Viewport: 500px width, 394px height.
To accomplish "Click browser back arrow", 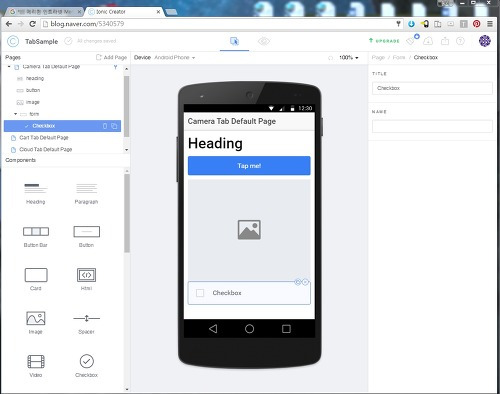I will click(x=9, y=24).
